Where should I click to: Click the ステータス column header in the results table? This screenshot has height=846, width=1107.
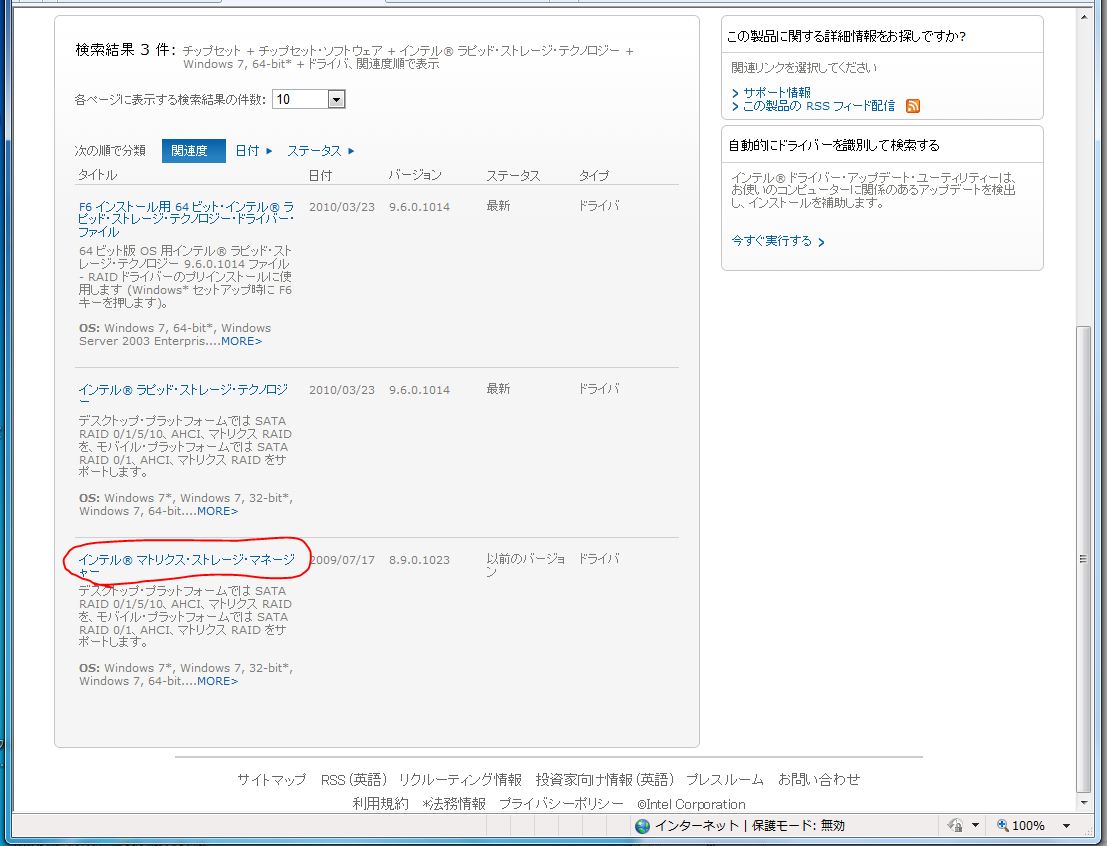513,174
